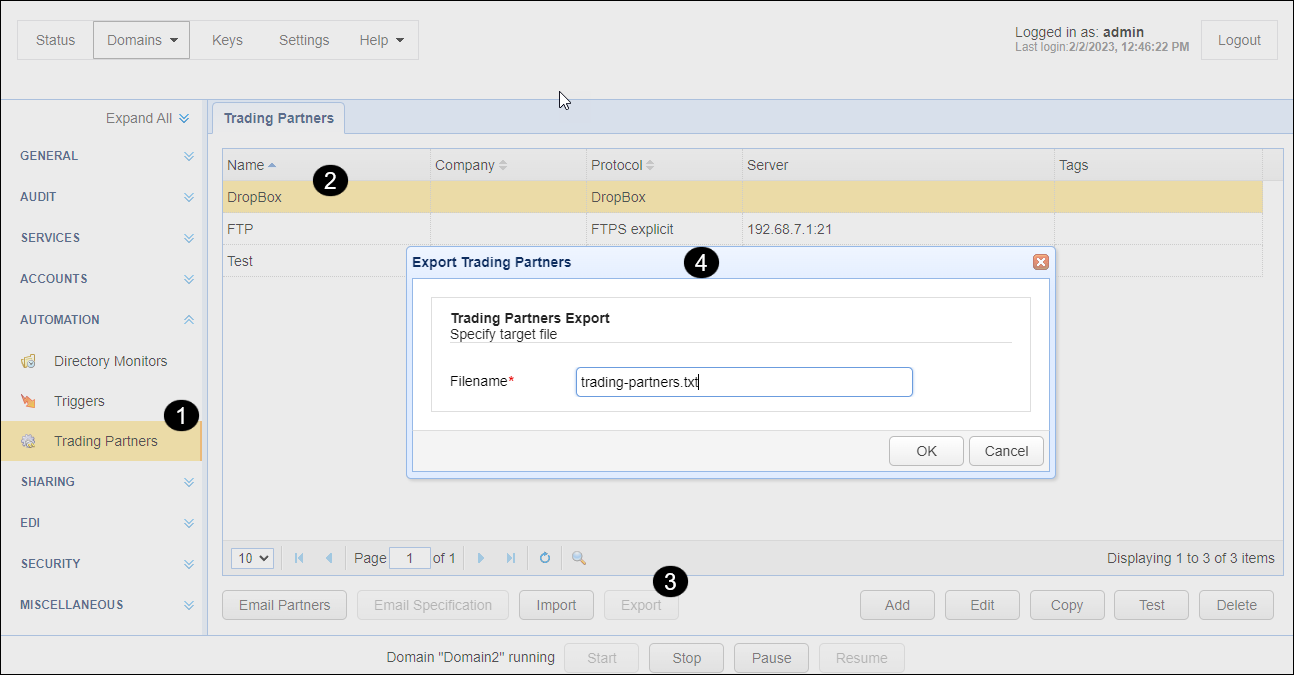Click the Delete button
Image resolution: width=1294 pixels, height=675 pixels.
(1237, 605)
